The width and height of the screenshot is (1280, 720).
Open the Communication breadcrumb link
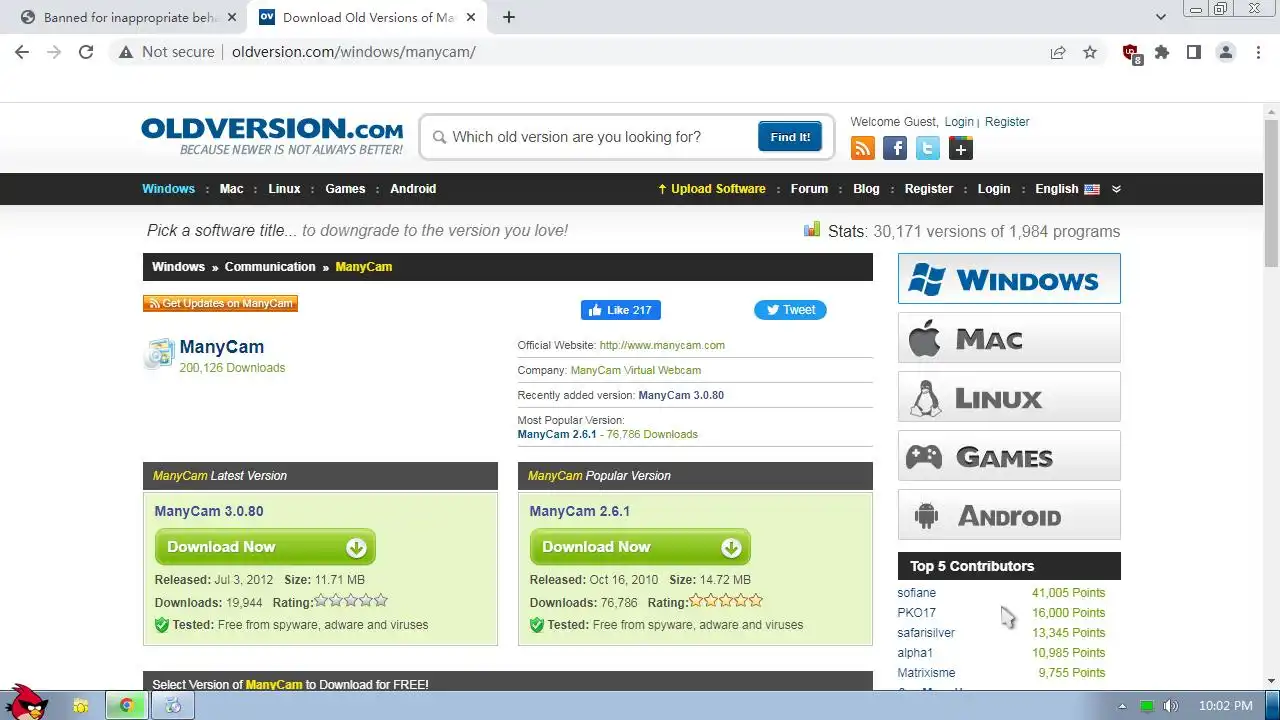pyautogui.click(x=270, y=267)
